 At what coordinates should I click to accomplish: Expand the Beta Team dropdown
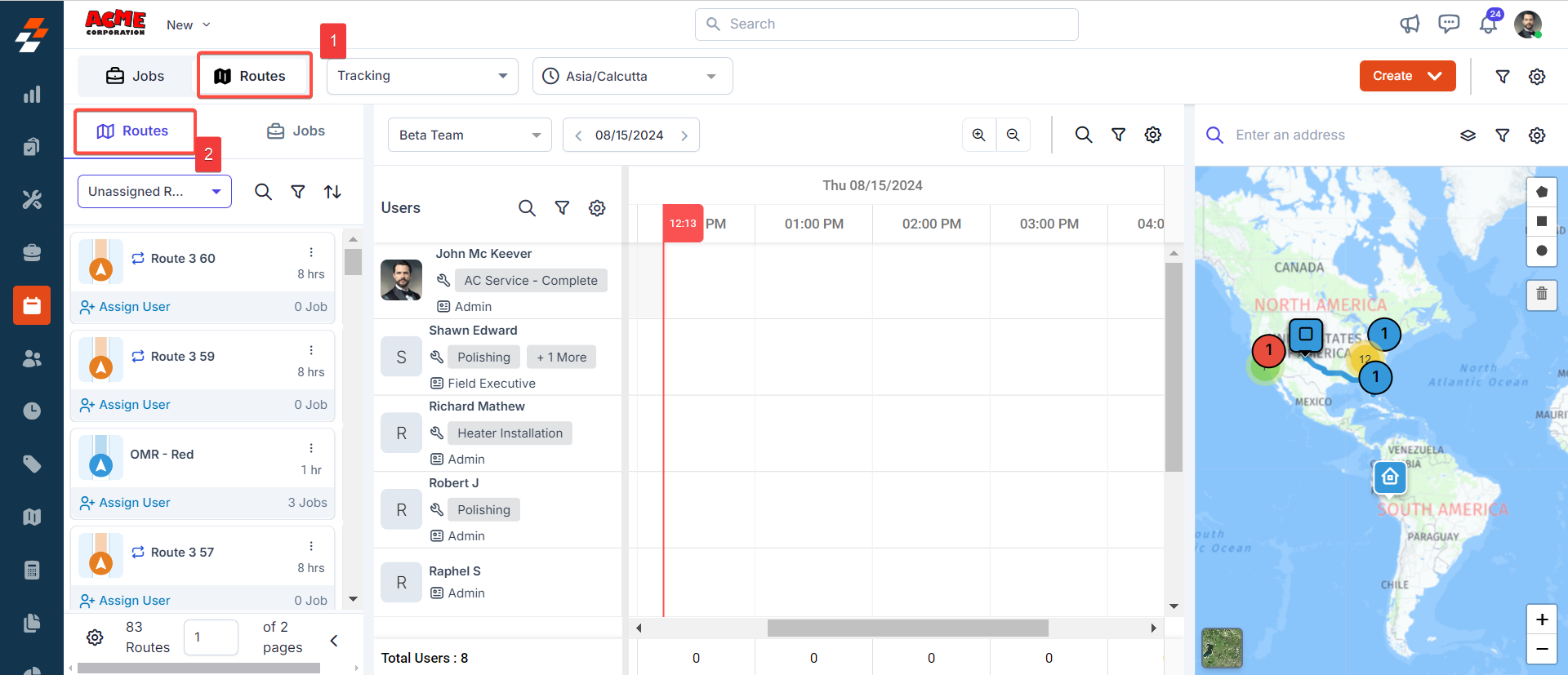[x=470, y=135]
